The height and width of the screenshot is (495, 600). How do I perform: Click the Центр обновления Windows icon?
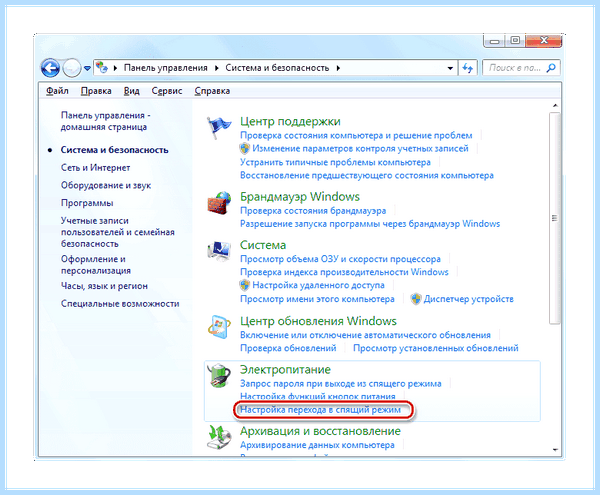[219, 327]
